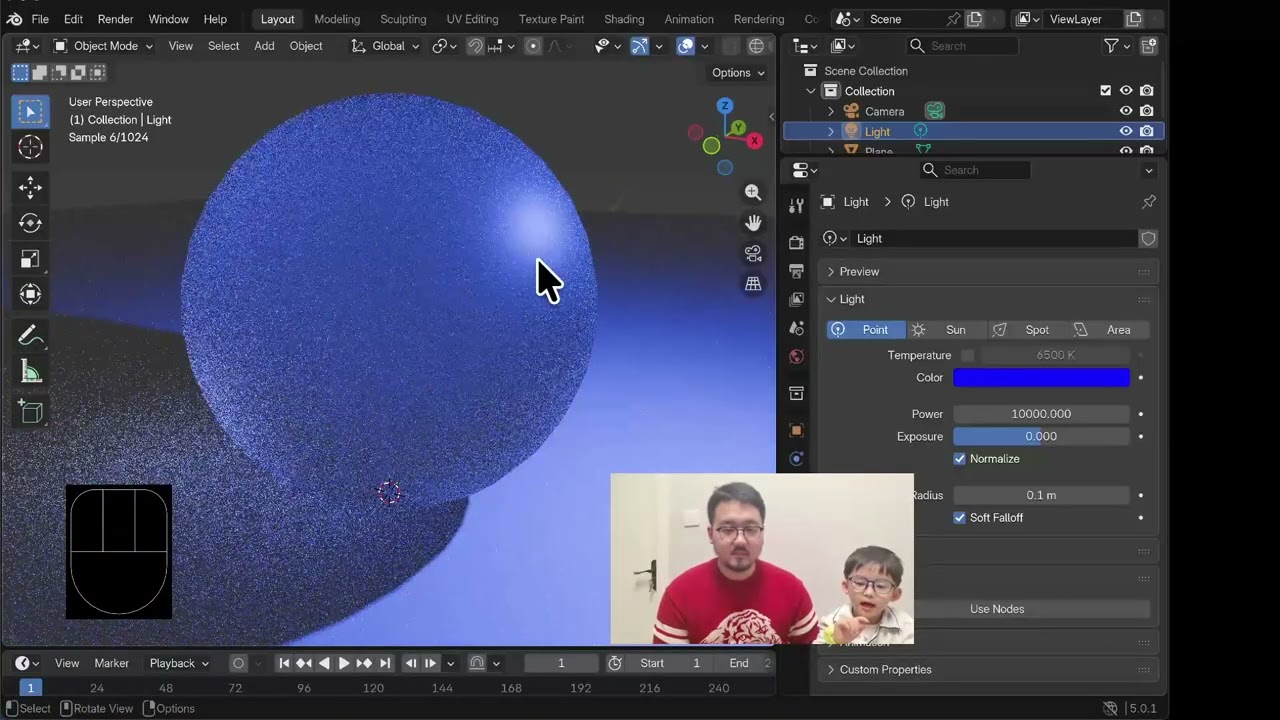Jump to the timeline end frame
Screen dimensions: 1280x720
pyautogui.click(x=385, y=663)
